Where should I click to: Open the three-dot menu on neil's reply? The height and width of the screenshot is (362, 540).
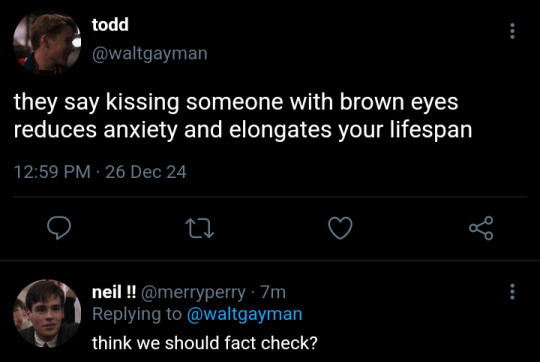click(512, 292)
